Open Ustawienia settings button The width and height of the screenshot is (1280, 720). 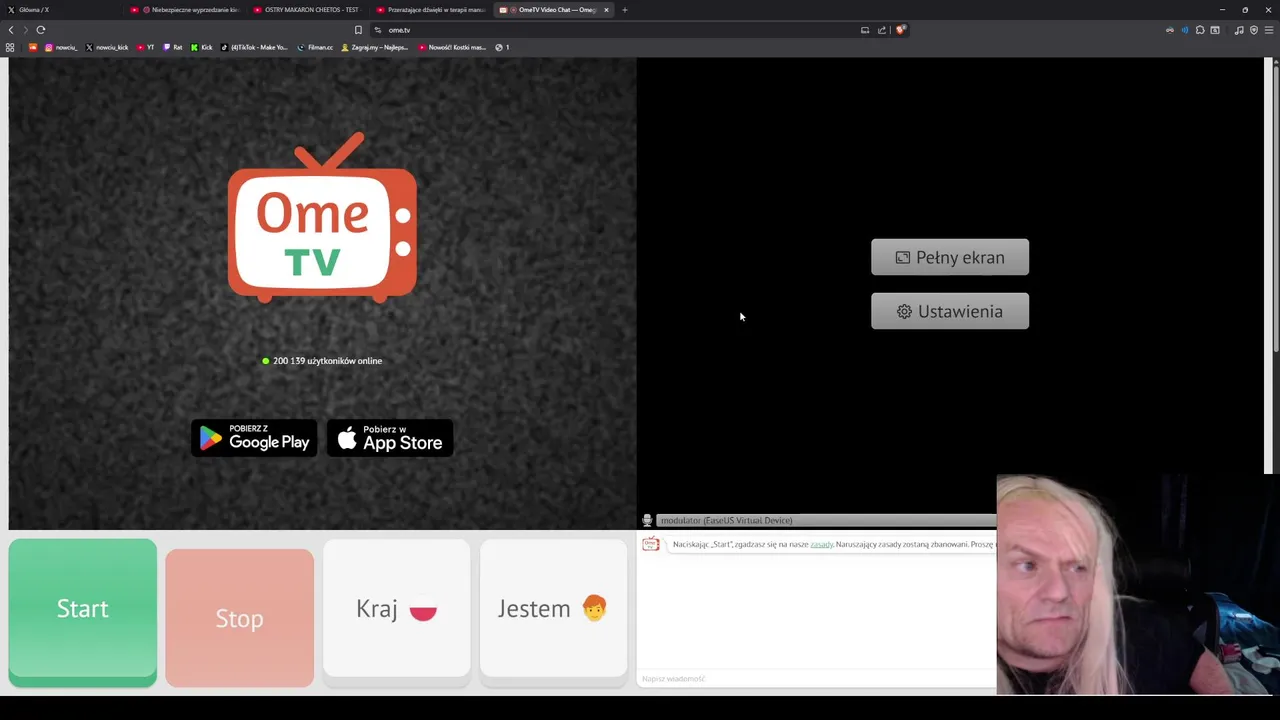click(x=950, y=311)
